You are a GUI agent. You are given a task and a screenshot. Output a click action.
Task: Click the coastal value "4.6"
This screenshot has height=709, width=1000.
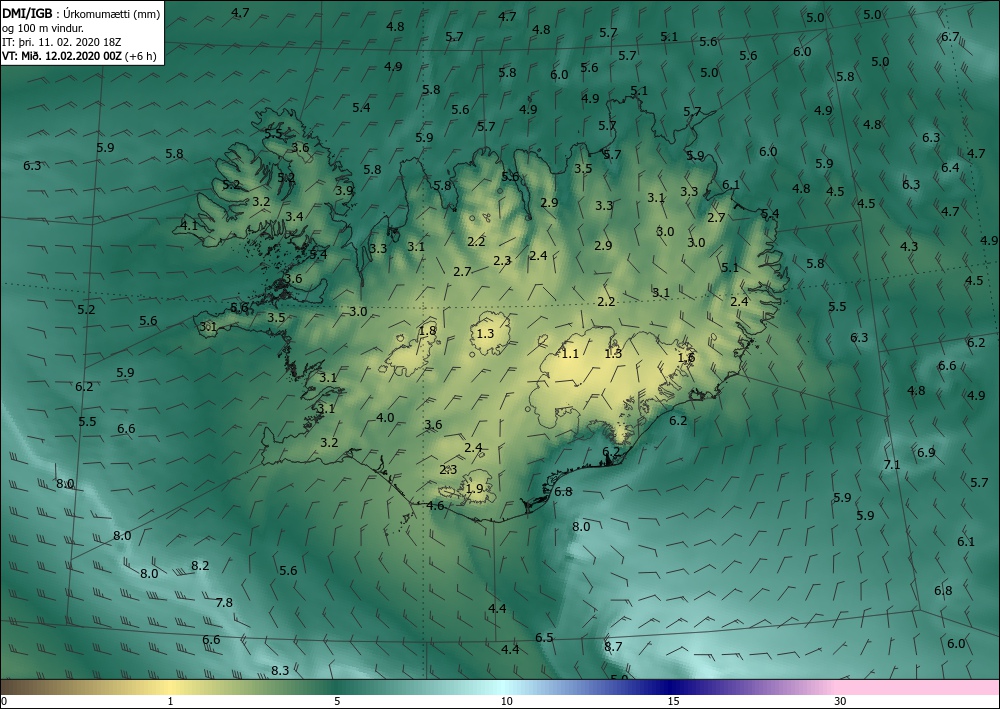click(435, 506)
